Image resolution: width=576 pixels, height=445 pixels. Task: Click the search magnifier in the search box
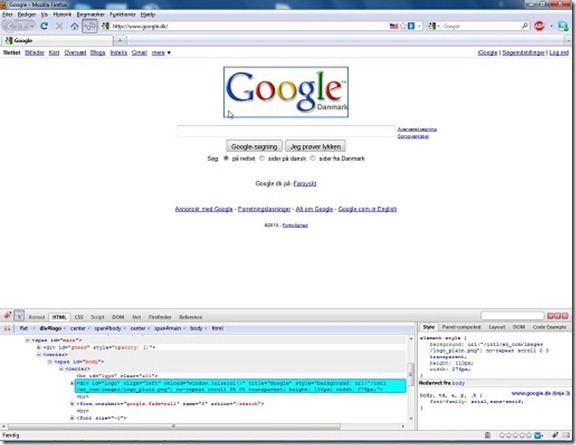point(525,26)
